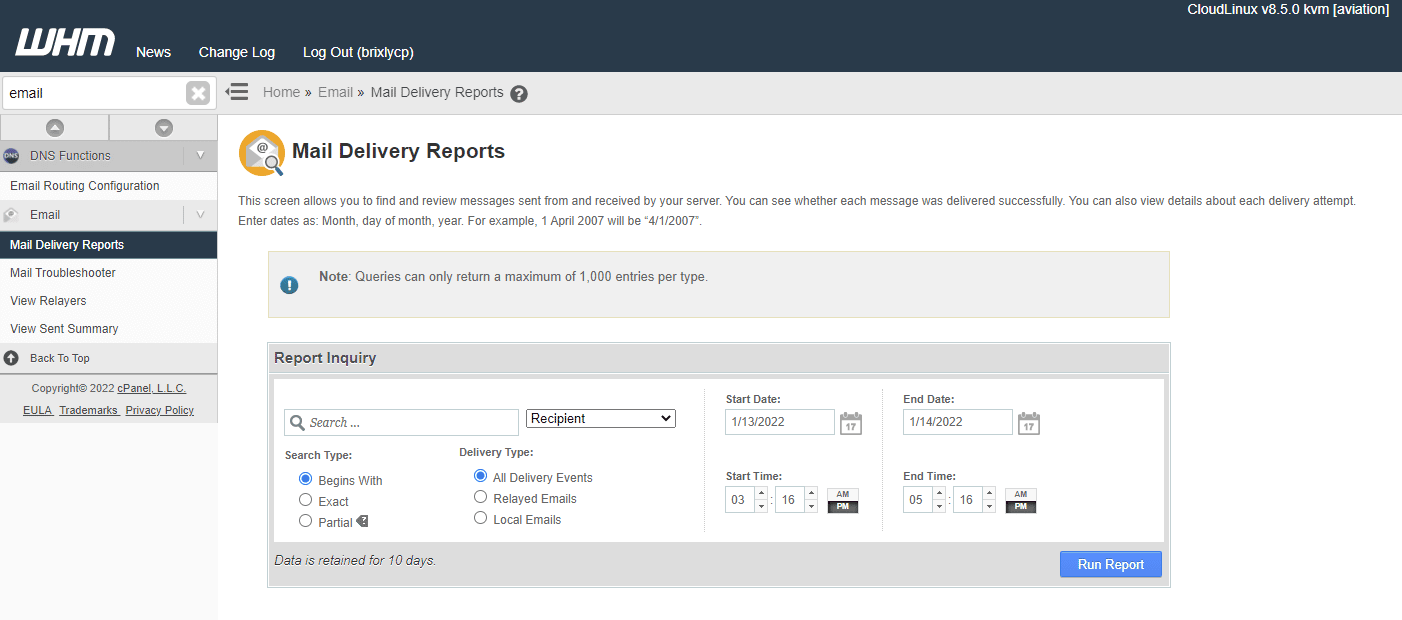Increase End Time minutes
Image resolution: width=1402 pixels, height=620 pixels.
(989, 493)
